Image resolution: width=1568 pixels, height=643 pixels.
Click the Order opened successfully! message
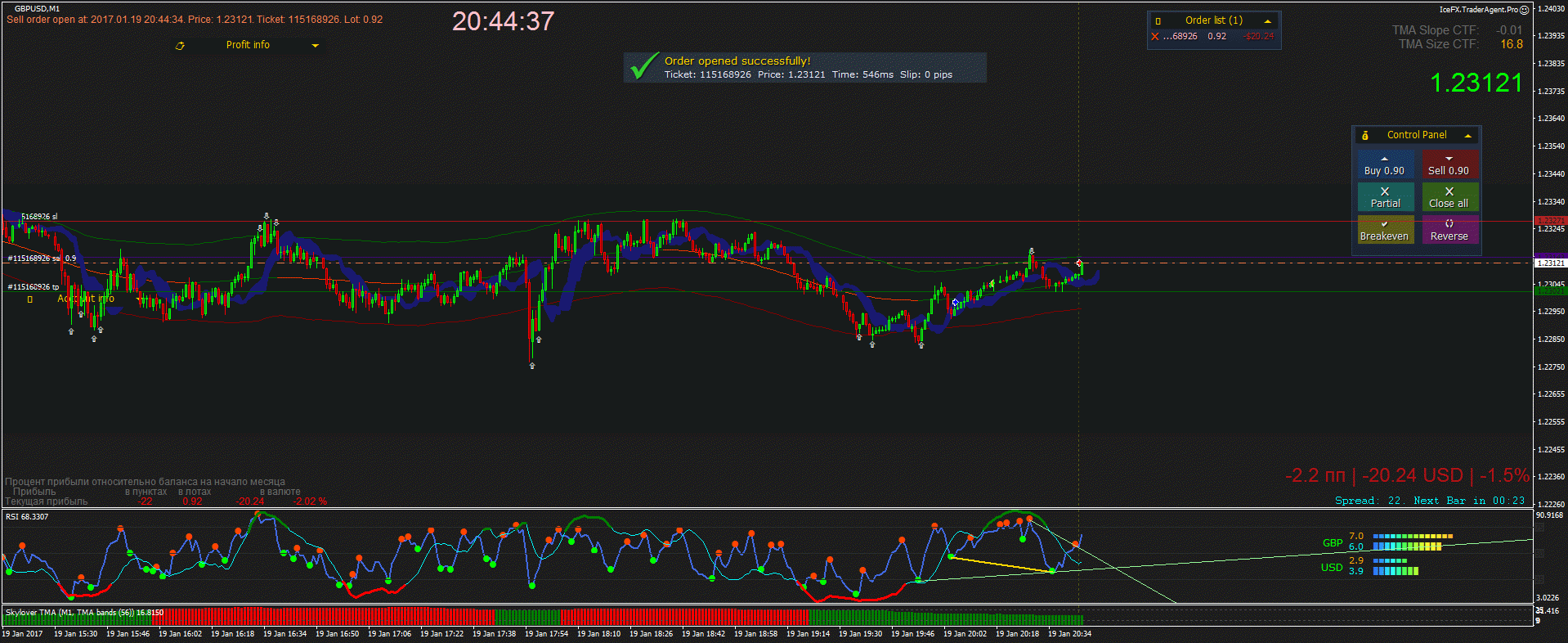[x=737, y=61]
